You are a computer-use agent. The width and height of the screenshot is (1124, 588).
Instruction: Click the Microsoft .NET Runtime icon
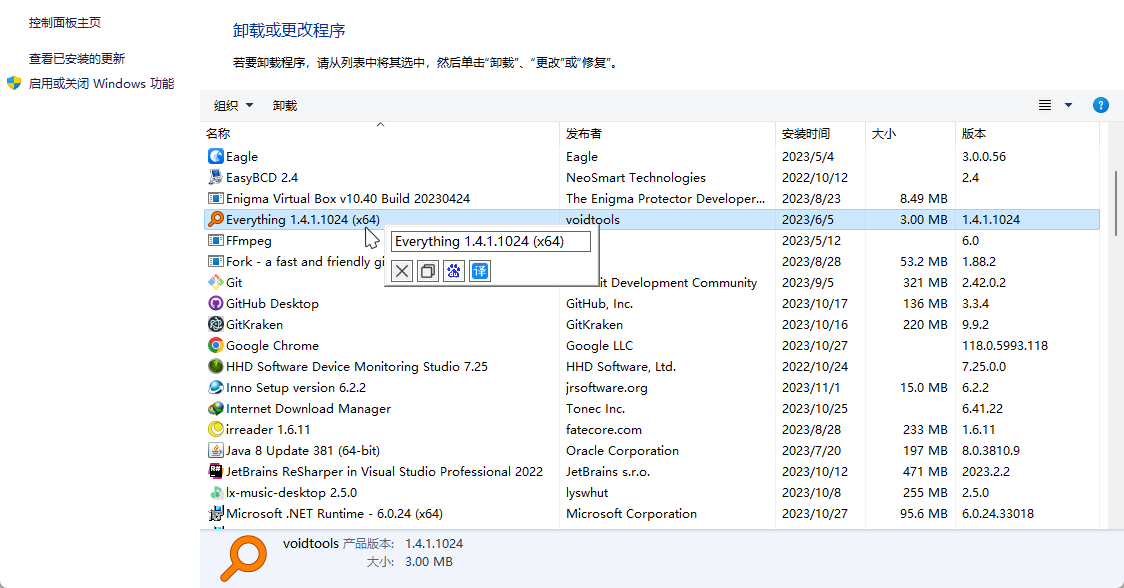pyautogui.click(x=215, y=513)
